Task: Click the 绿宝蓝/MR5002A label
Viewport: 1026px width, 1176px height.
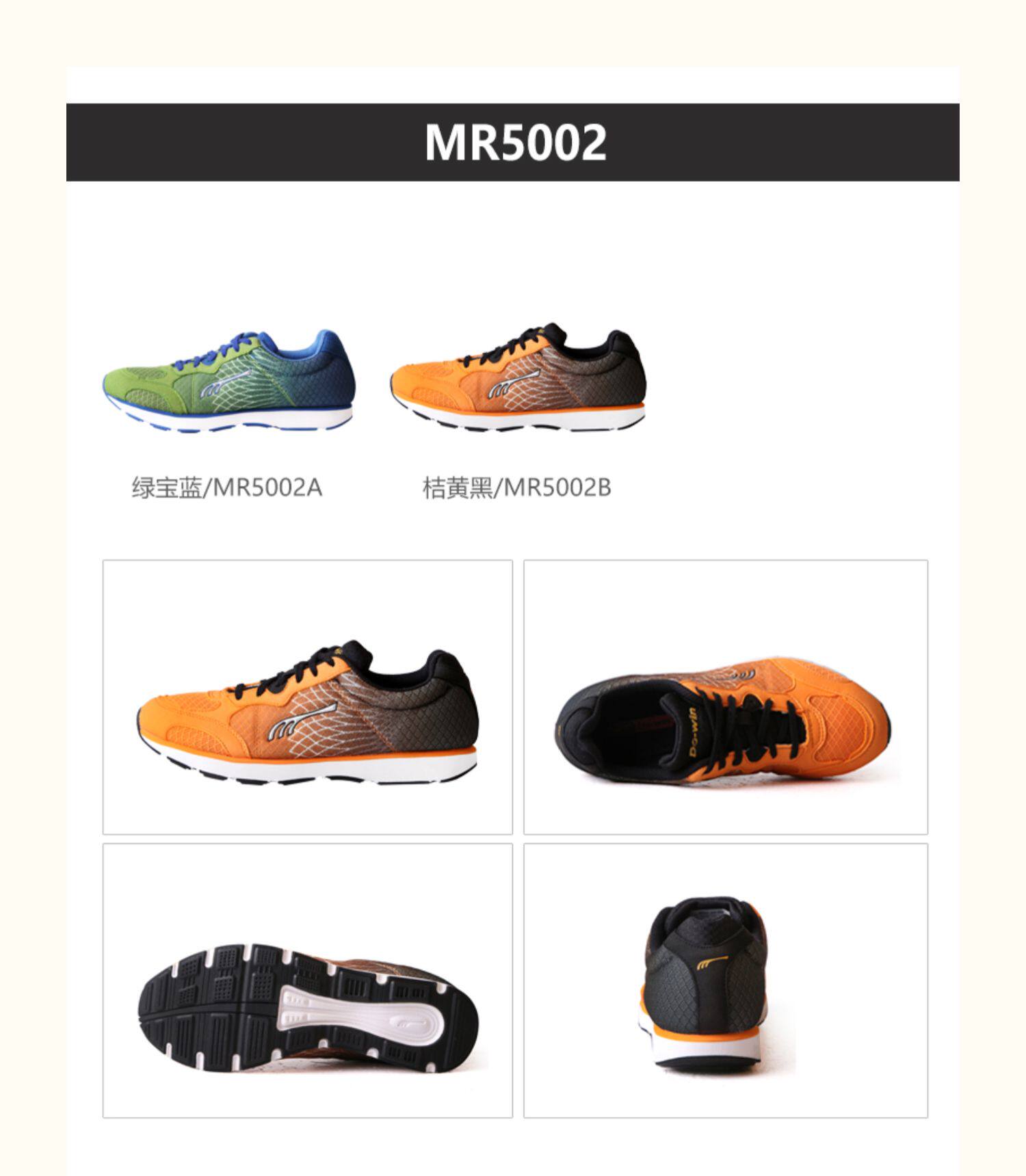Action: (x=226, y=488)
